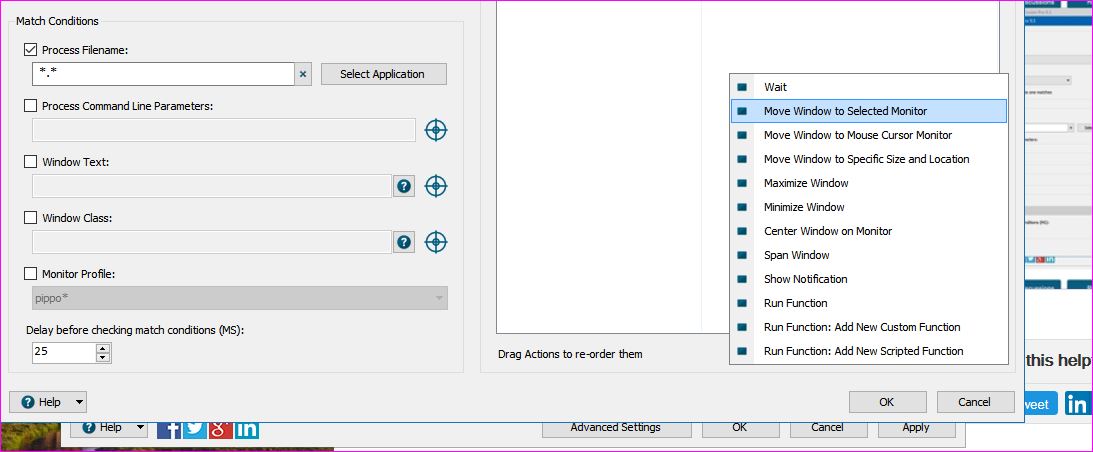Clear the Process Filename field with X icon
This screenshot has width=1093, height=452.
(303, 74)
